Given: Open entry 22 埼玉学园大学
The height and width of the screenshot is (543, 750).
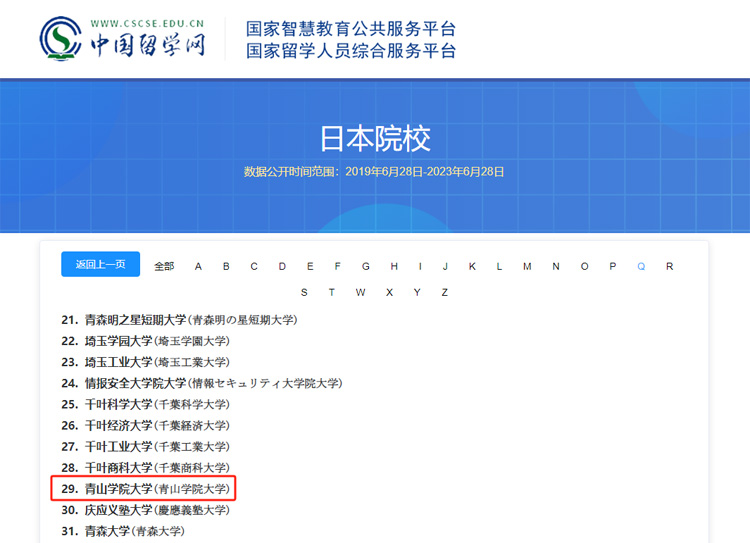Looking at the screenshot, I should tap(145, 341).
